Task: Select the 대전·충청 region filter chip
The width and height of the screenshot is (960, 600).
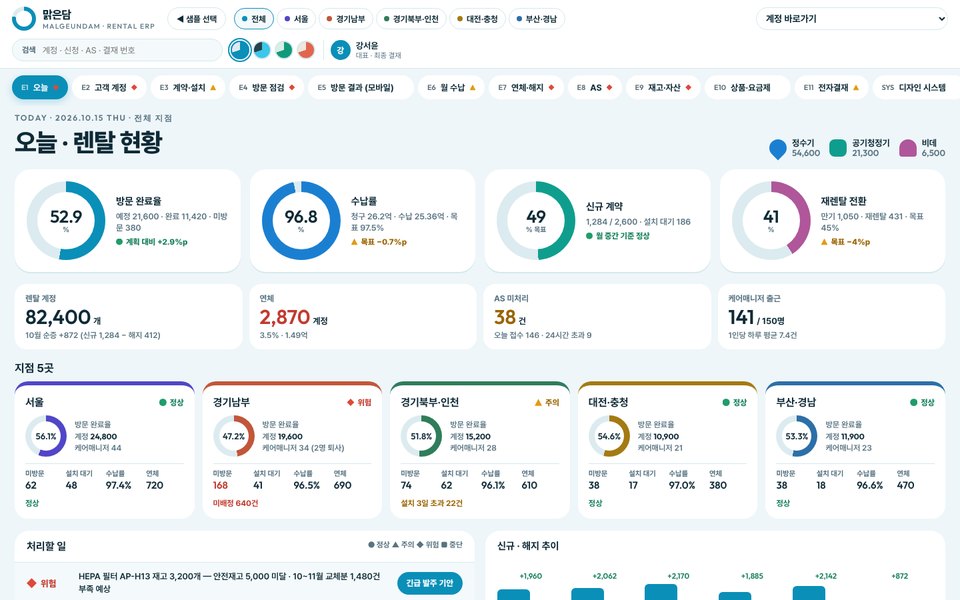Action: tap(478, 19)
